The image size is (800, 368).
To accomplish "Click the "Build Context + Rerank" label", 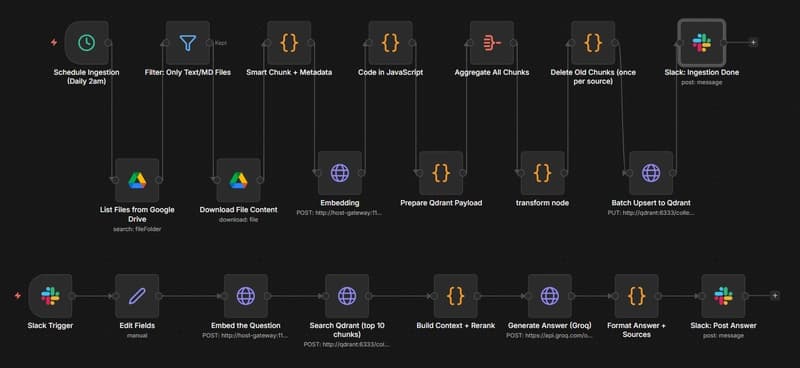I will (456, 325).
